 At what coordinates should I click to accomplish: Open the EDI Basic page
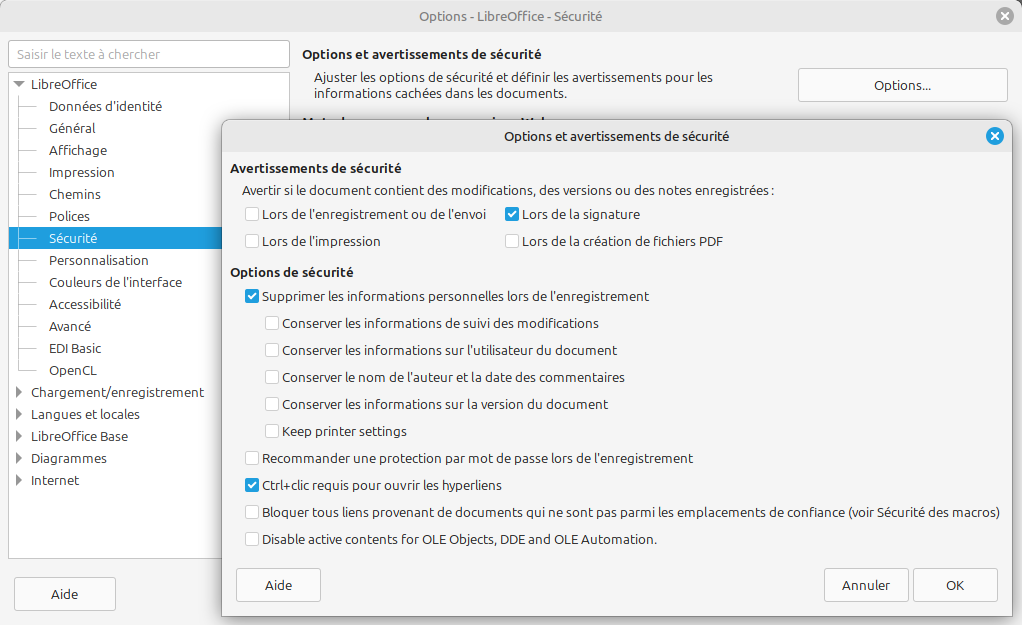(x=75, y=349)
